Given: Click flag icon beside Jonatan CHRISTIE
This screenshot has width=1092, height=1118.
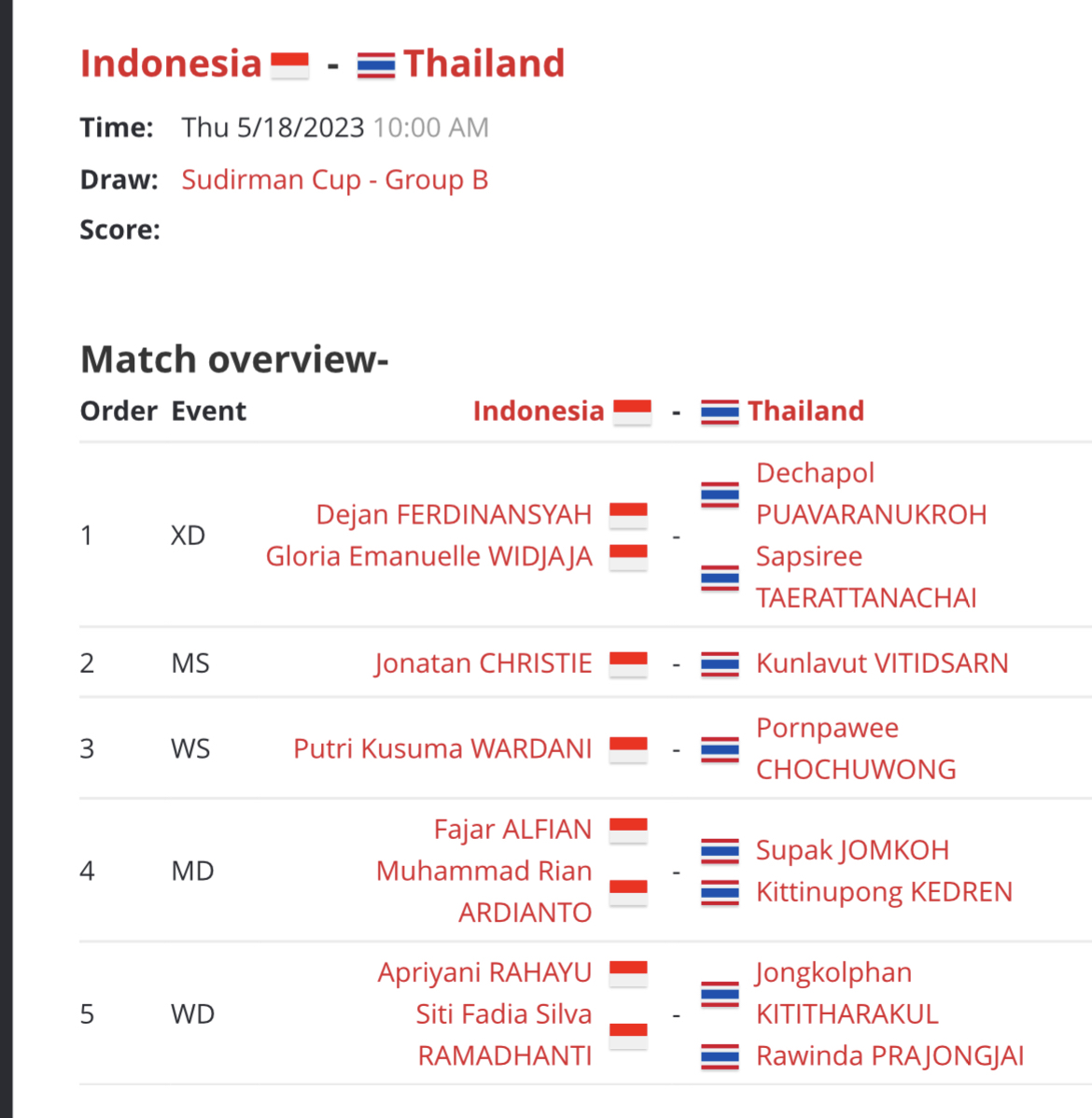Looking at the screenshot, I should pyautogui.click(x=628, y=664).
